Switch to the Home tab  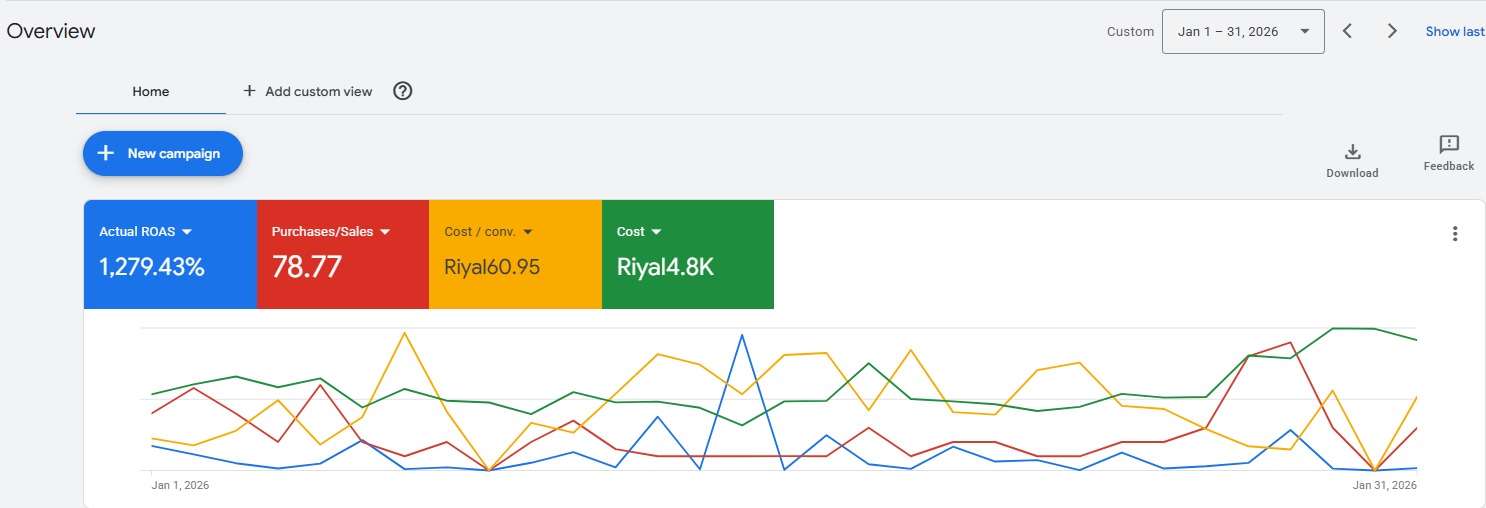pos(151,91)
